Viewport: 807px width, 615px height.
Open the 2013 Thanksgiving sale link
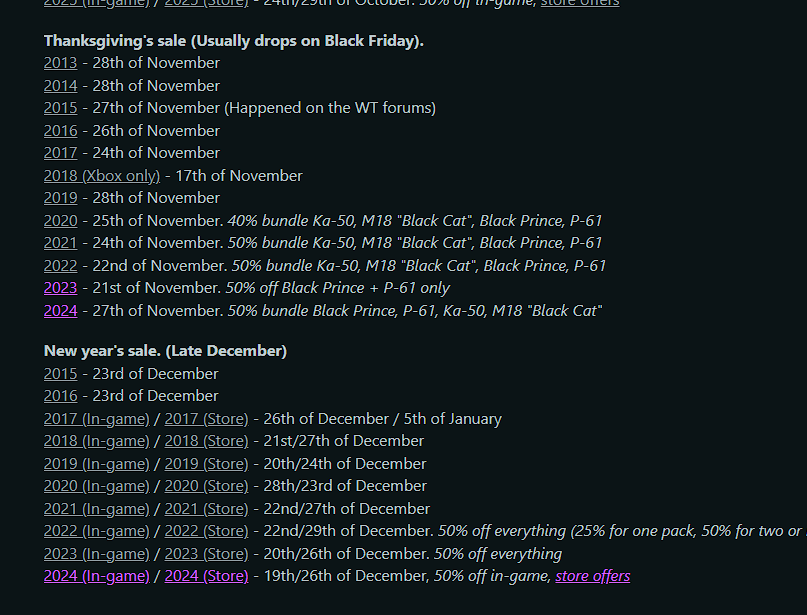pos(60,63)
